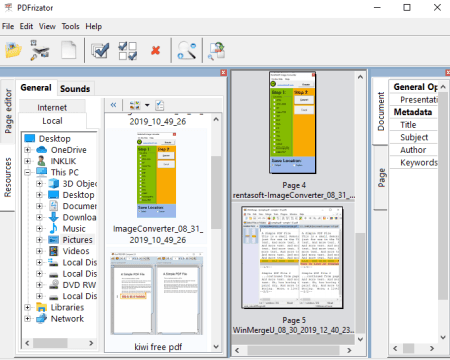450x360 pixels.
Task: Switch to the Sounds tab
Action: tap(75, 89)
